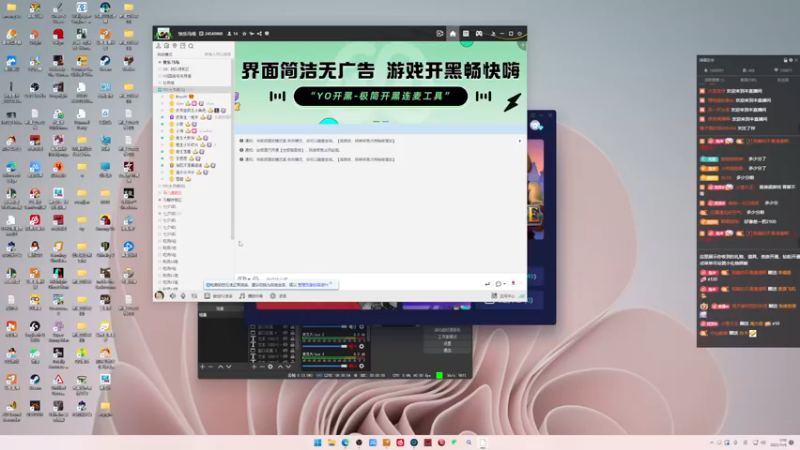The width and height of the screenshot is (800, 450).
Task: Click the user avatar in YY bottom-left corner
Action: click(x=159, y=296)
